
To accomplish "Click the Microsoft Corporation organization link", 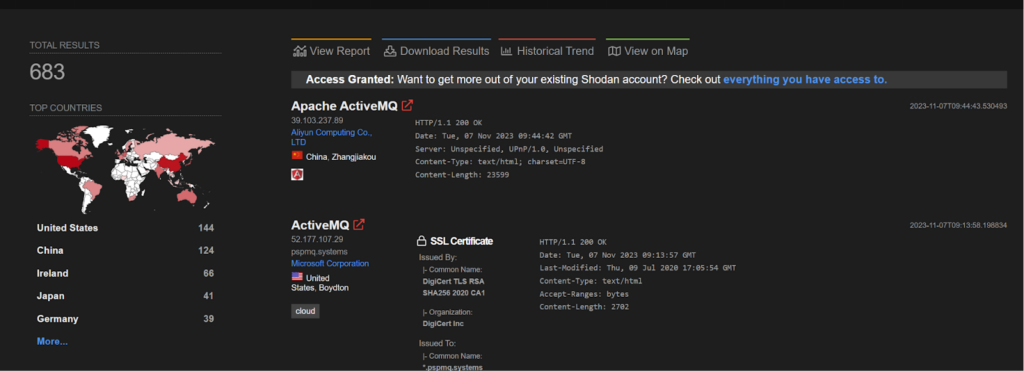I will pyautogui.click(x=330, y=263).
